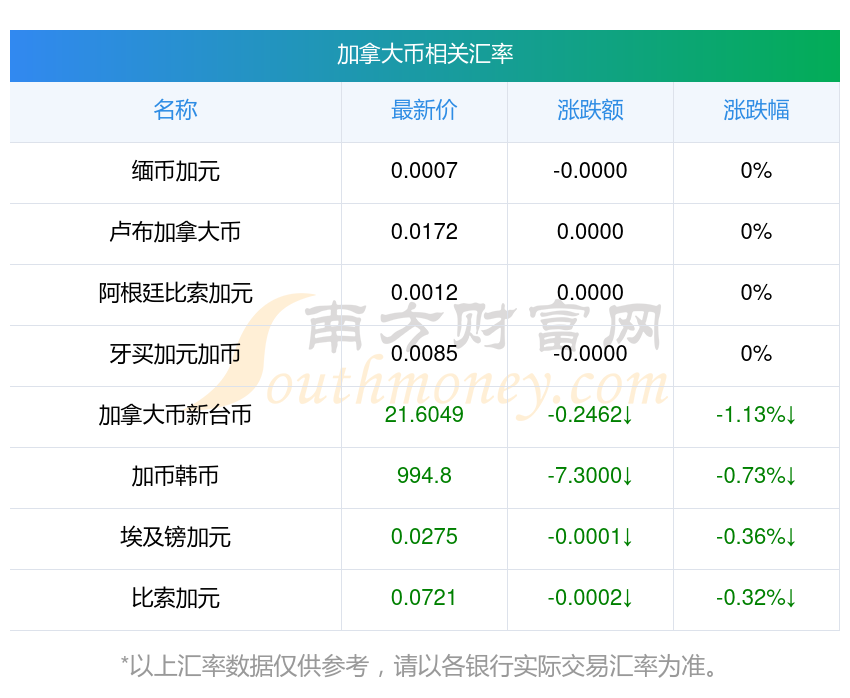Click the latest price 0.0275

424,537
